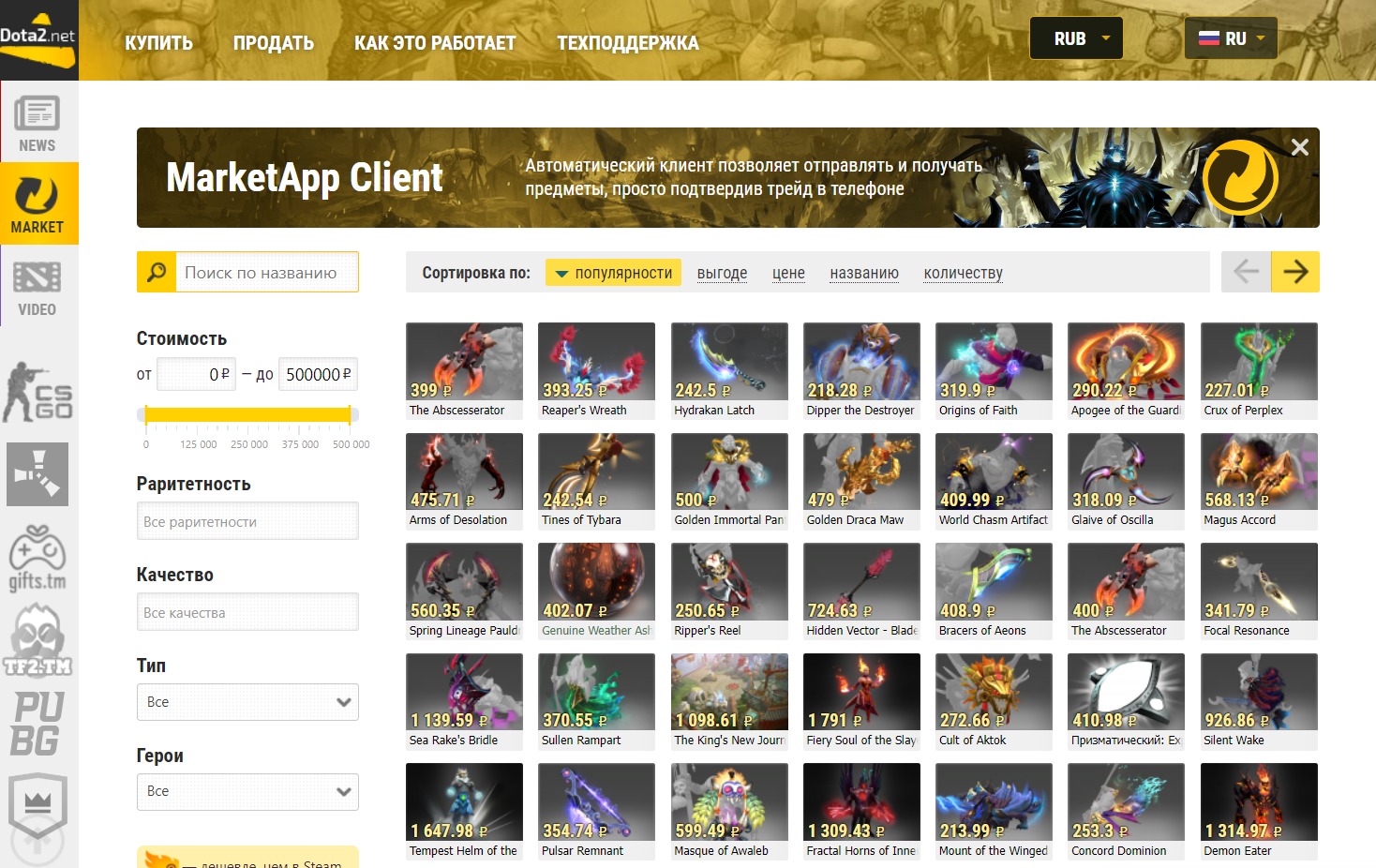Open the Golden Draca Maw item thumbnail
Viewport: 1376px width, 868px height.
click(861, 471)
